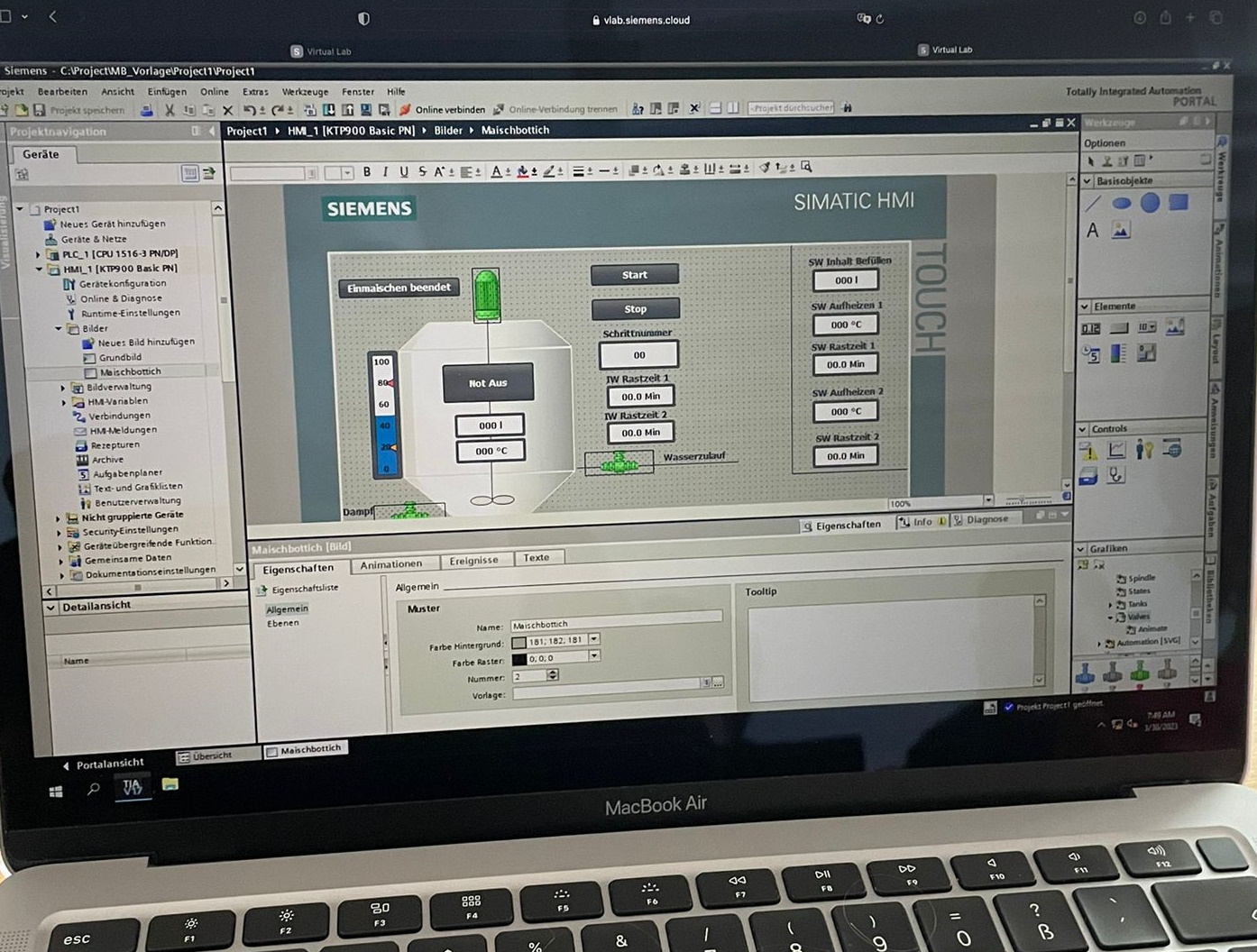Open Grundbild in project tree
Viewport: 1257px width, 952px height.
120,357
